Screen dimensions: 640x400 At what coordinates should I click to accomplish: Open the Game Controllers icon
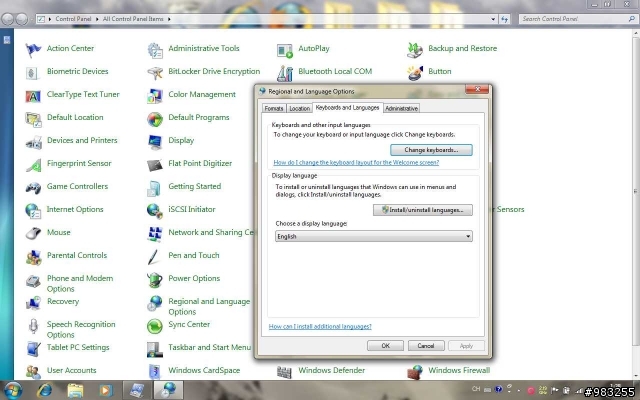[33, 188]
